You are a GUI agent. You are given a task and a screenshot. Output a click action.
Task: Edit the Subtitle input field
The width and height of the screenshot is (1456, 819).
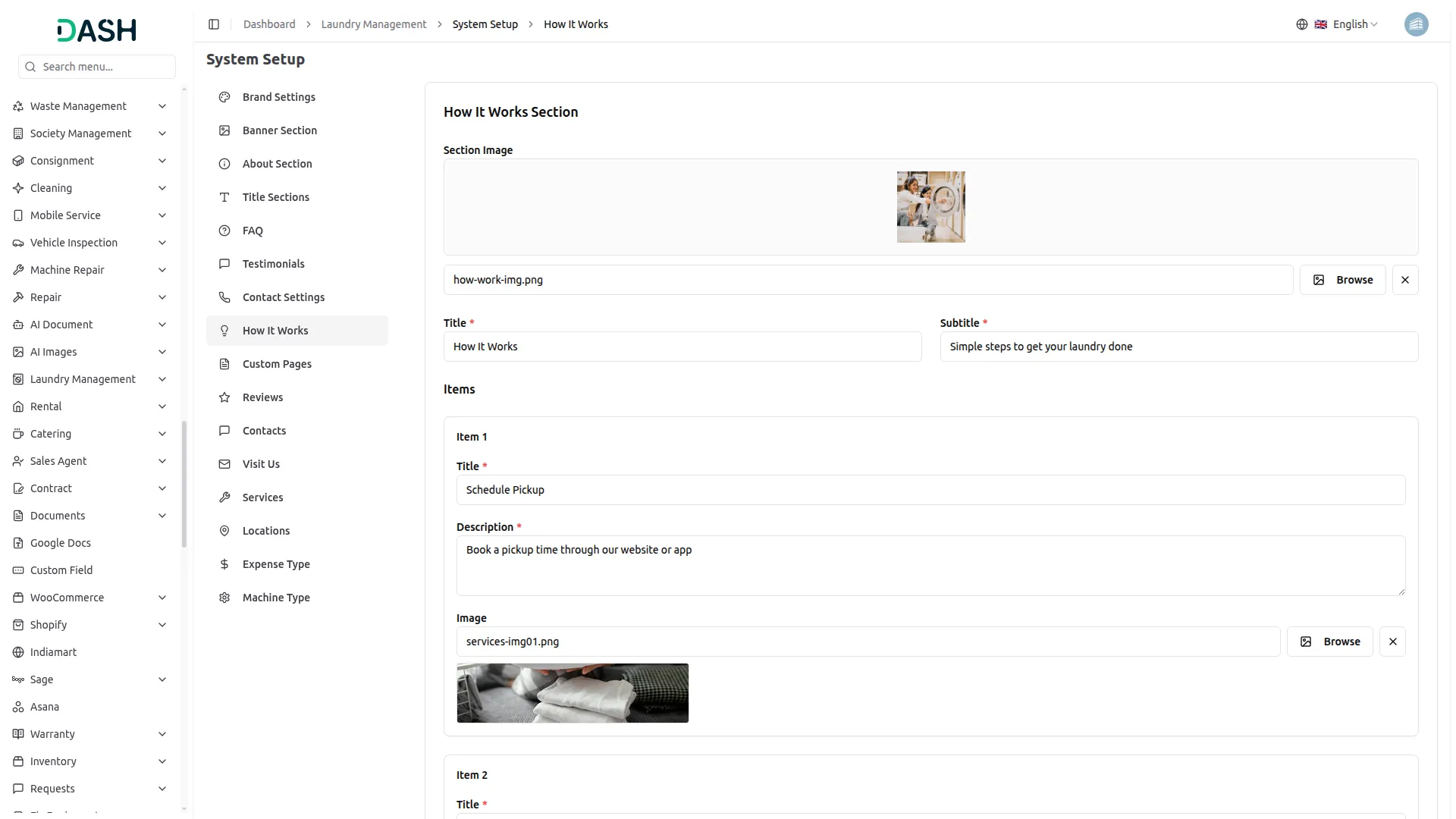(1179, 347)
